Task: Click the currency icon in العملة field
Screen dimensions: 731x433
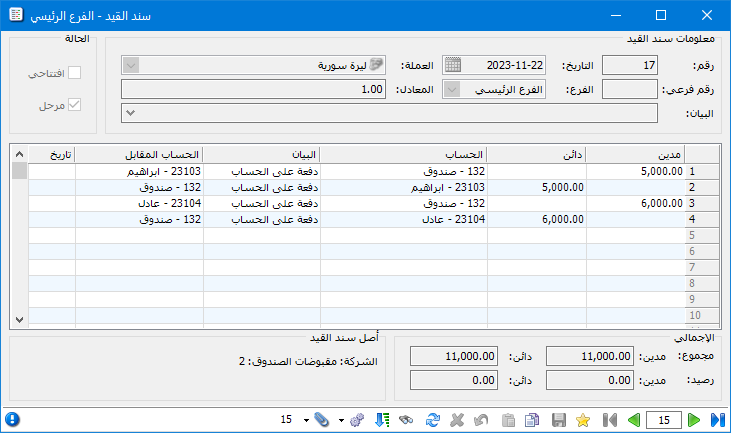Action: (376, 64)
